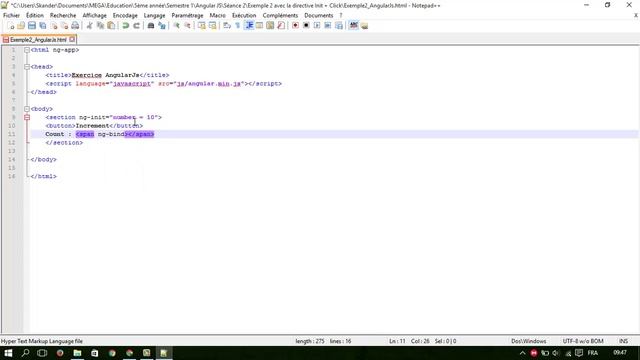This screenshot has width=640, height=360.
Task: Redo the last undone edit
Action: tap(136, 26)
